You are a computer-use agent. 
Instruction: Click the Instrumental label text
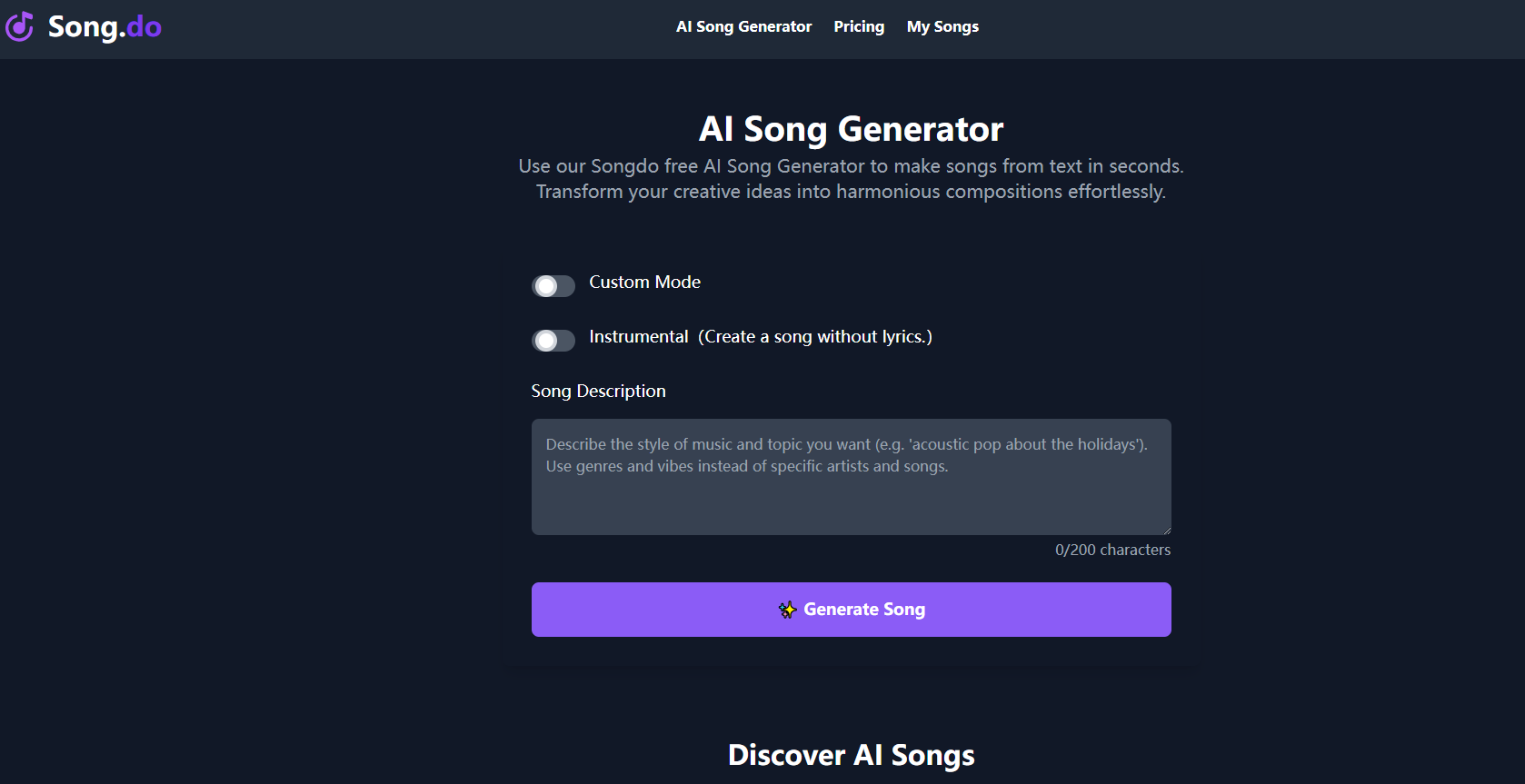click(638, 337)
